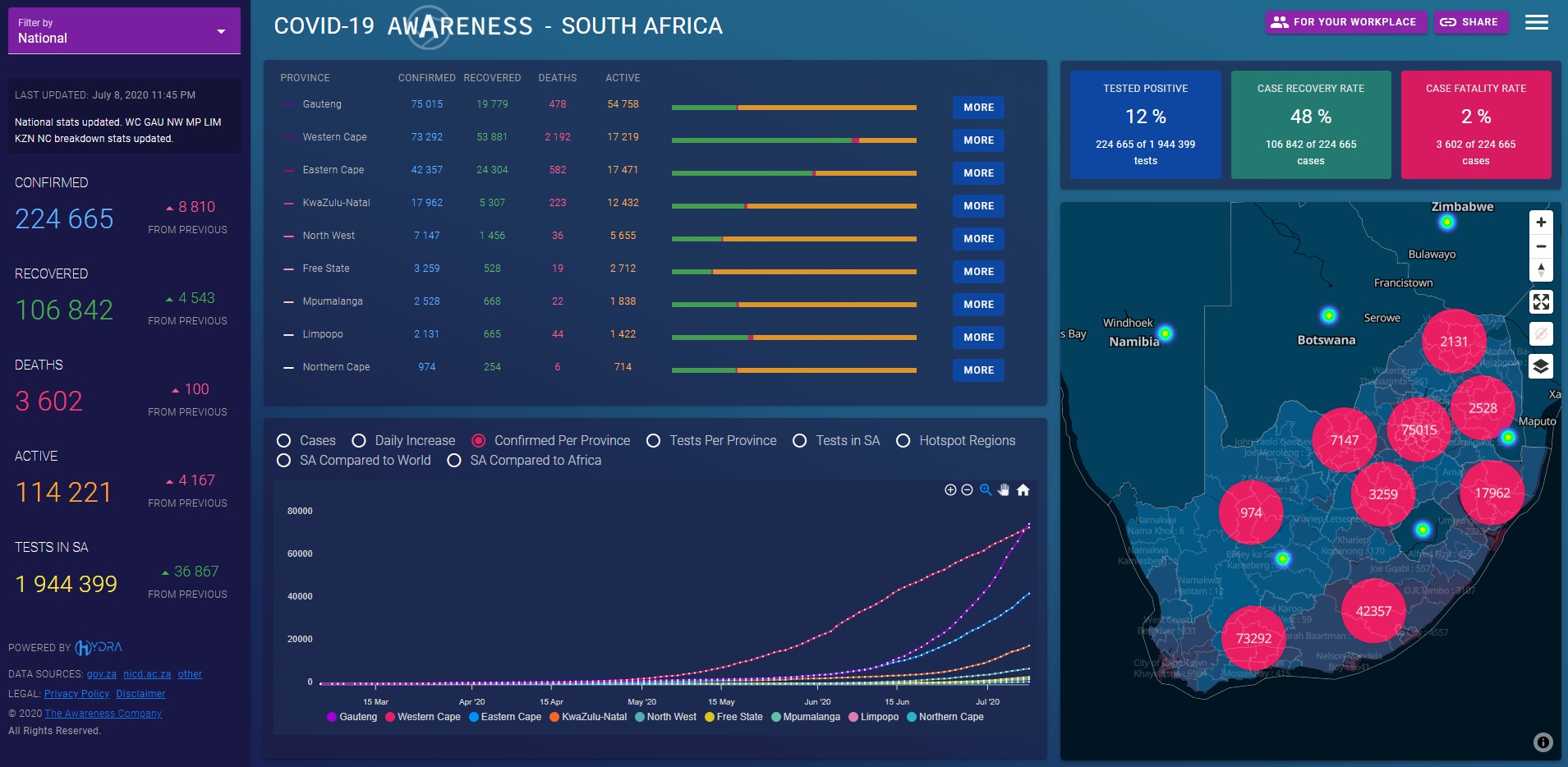Click the 73292 Western Cape map cluster
Image resolution: width=1568 pixels, height=767 pixels.
click(x=1253, y=638)
